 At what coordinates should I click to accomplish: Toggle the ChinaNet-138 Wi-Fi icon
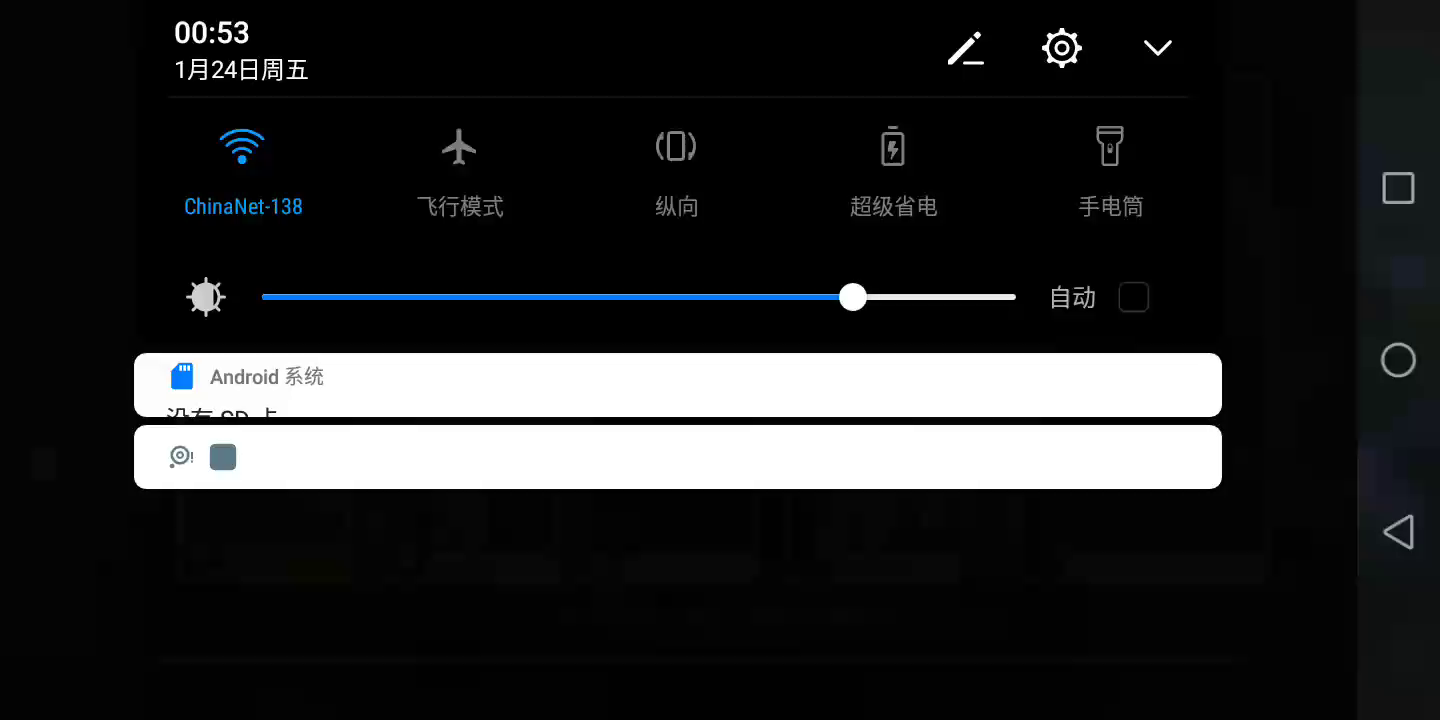(x=242, y=147)
